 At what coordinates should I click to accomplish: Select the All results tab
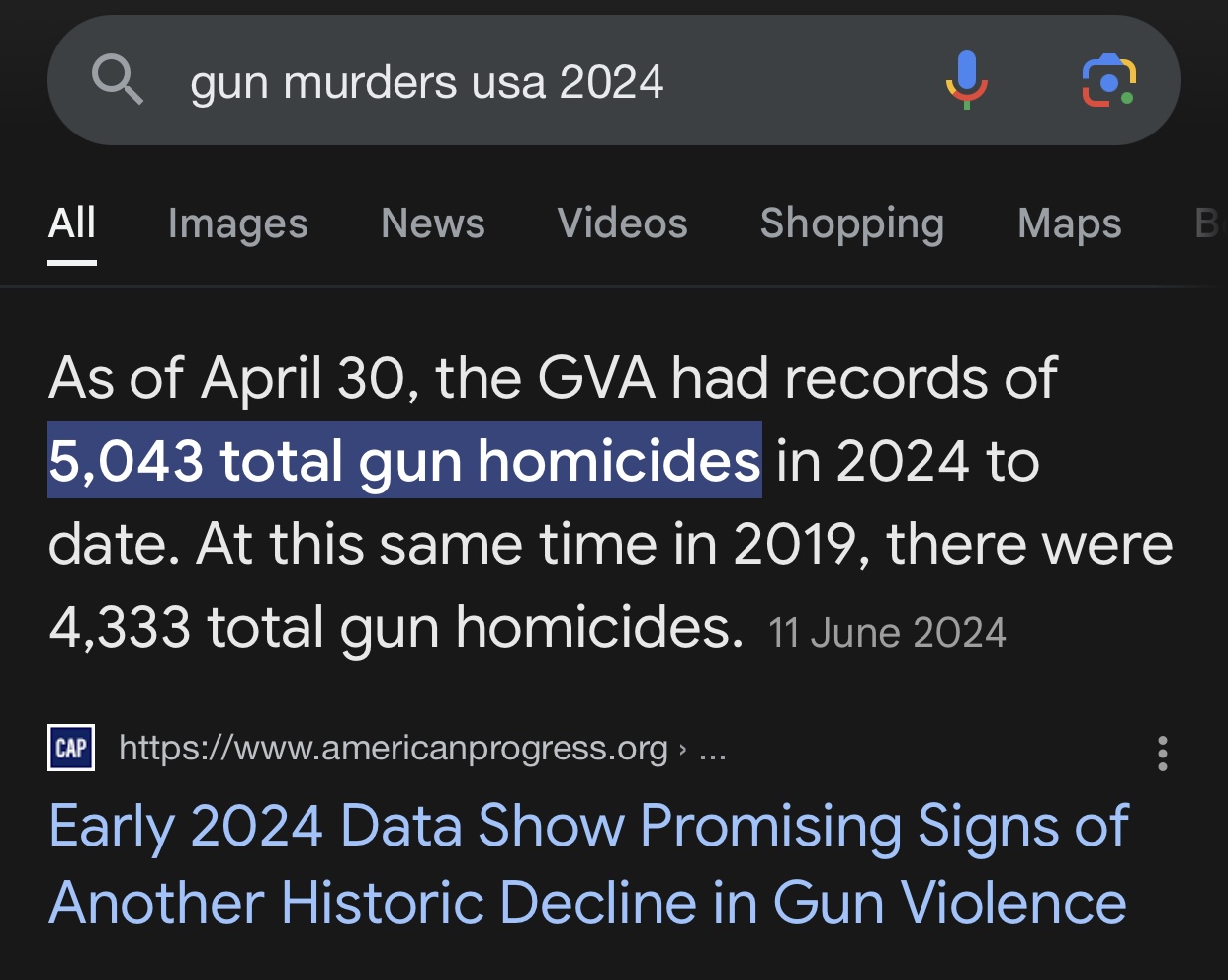point(72,223)
